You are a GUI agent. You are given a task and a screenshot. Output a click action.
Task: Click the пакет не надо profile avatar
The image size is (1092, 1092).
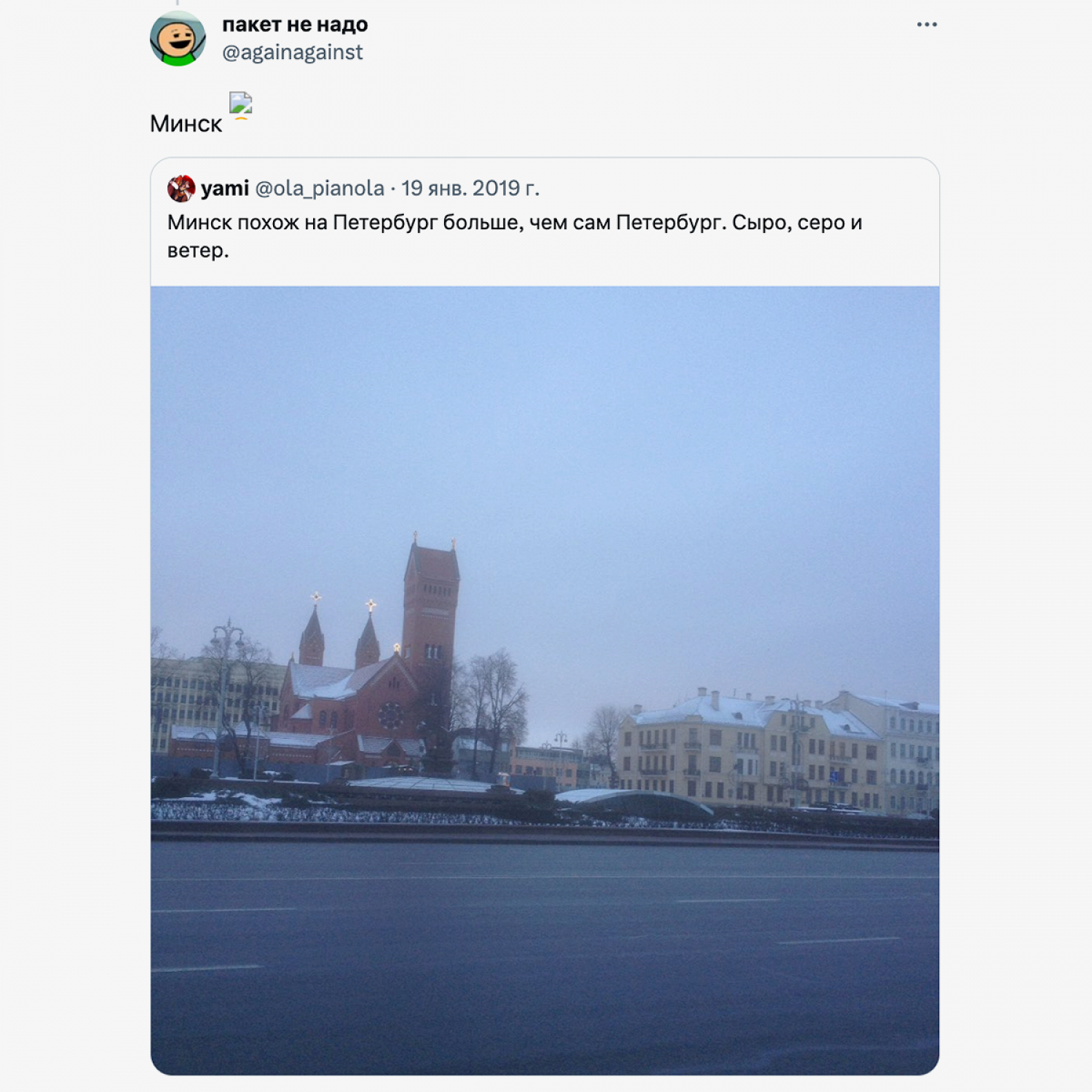[178, 38]
